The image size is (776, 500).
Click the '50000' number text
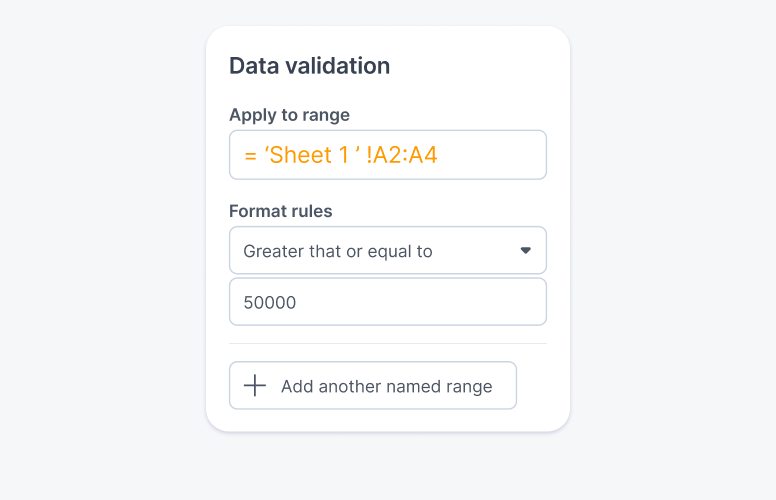click(270, 303)
